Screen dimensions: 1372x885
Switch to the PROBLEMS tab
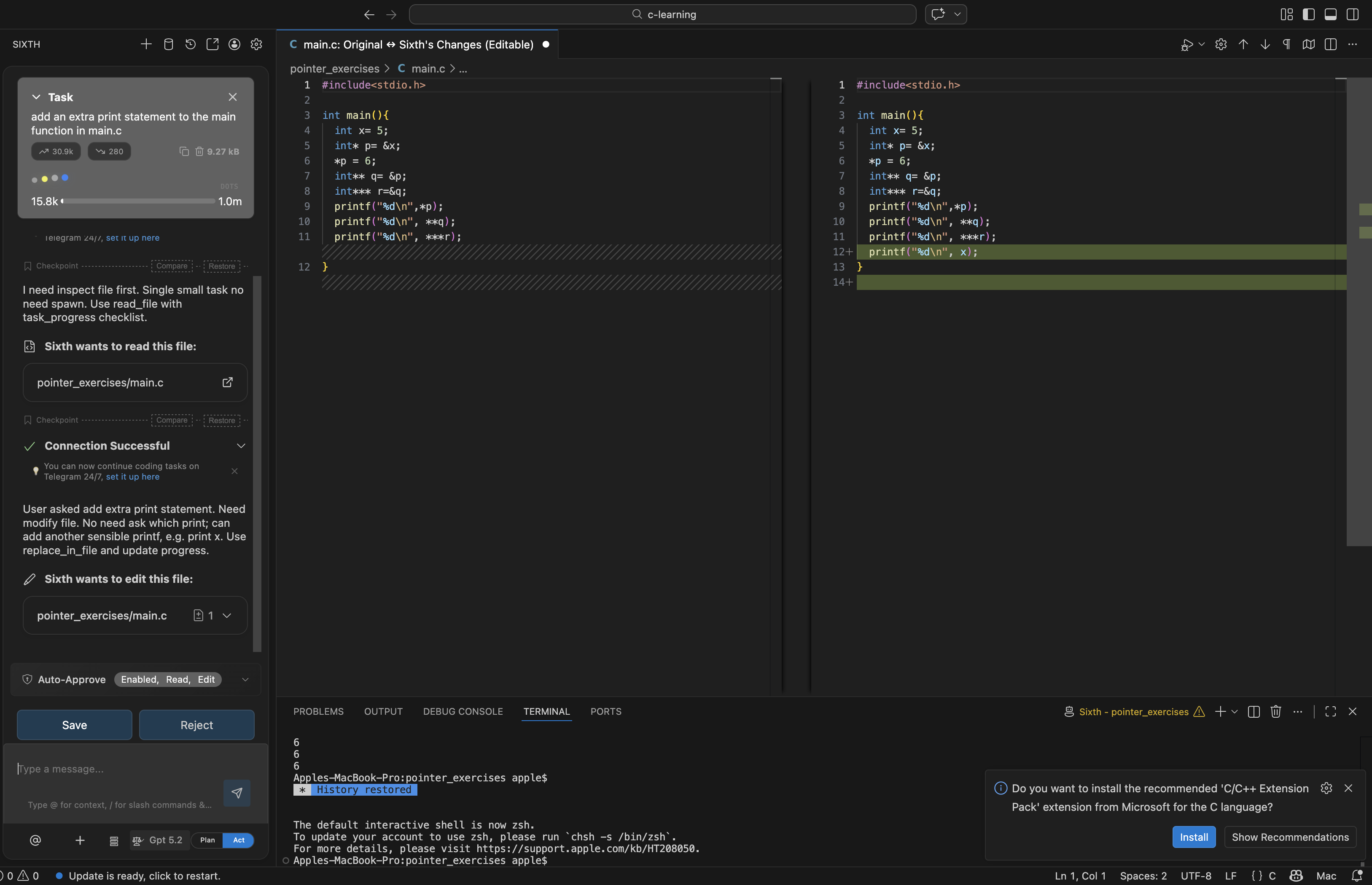pos(318,711)
